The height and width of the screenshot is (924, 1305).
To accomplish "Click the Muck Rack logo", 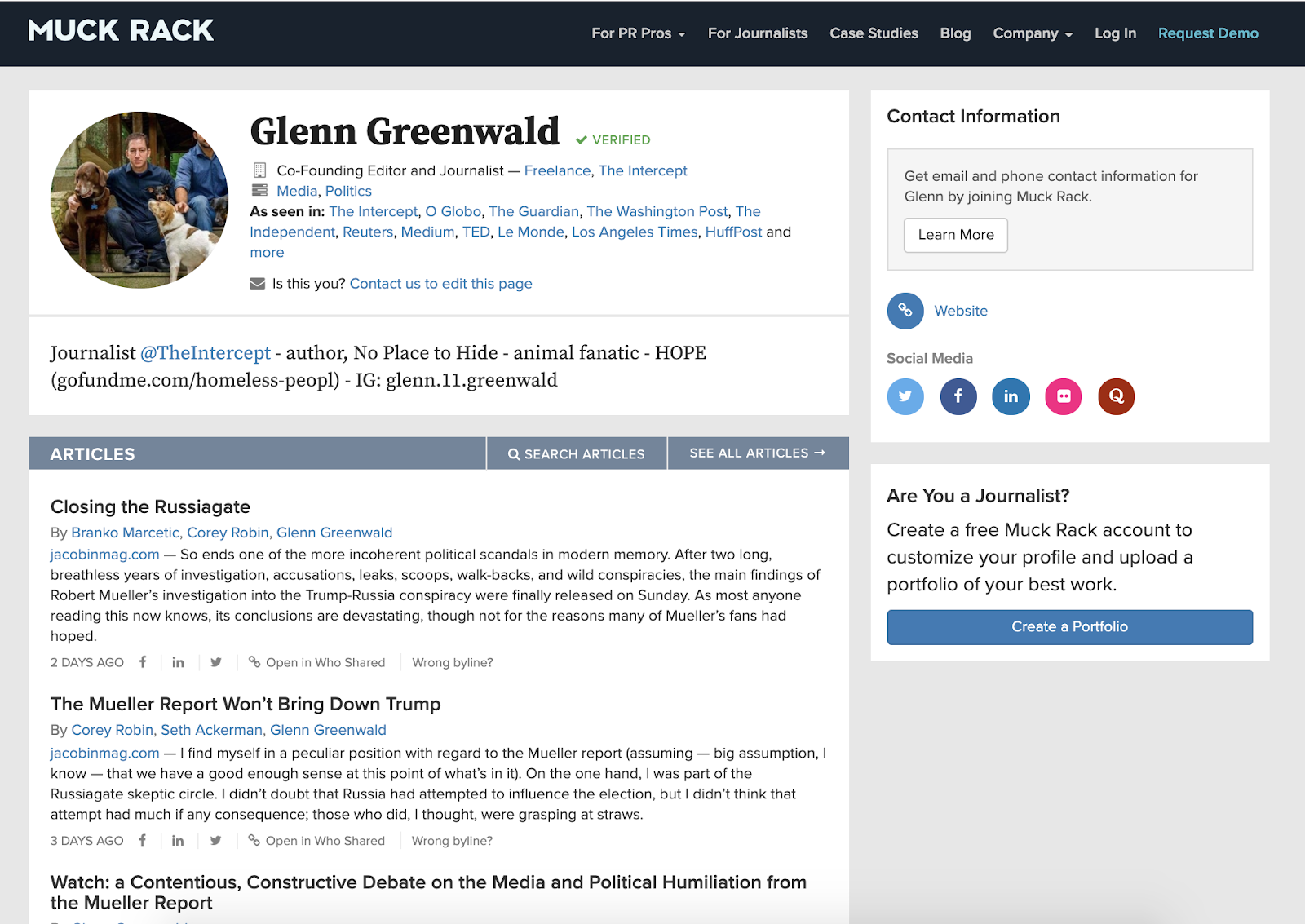I will pos(121,31).
